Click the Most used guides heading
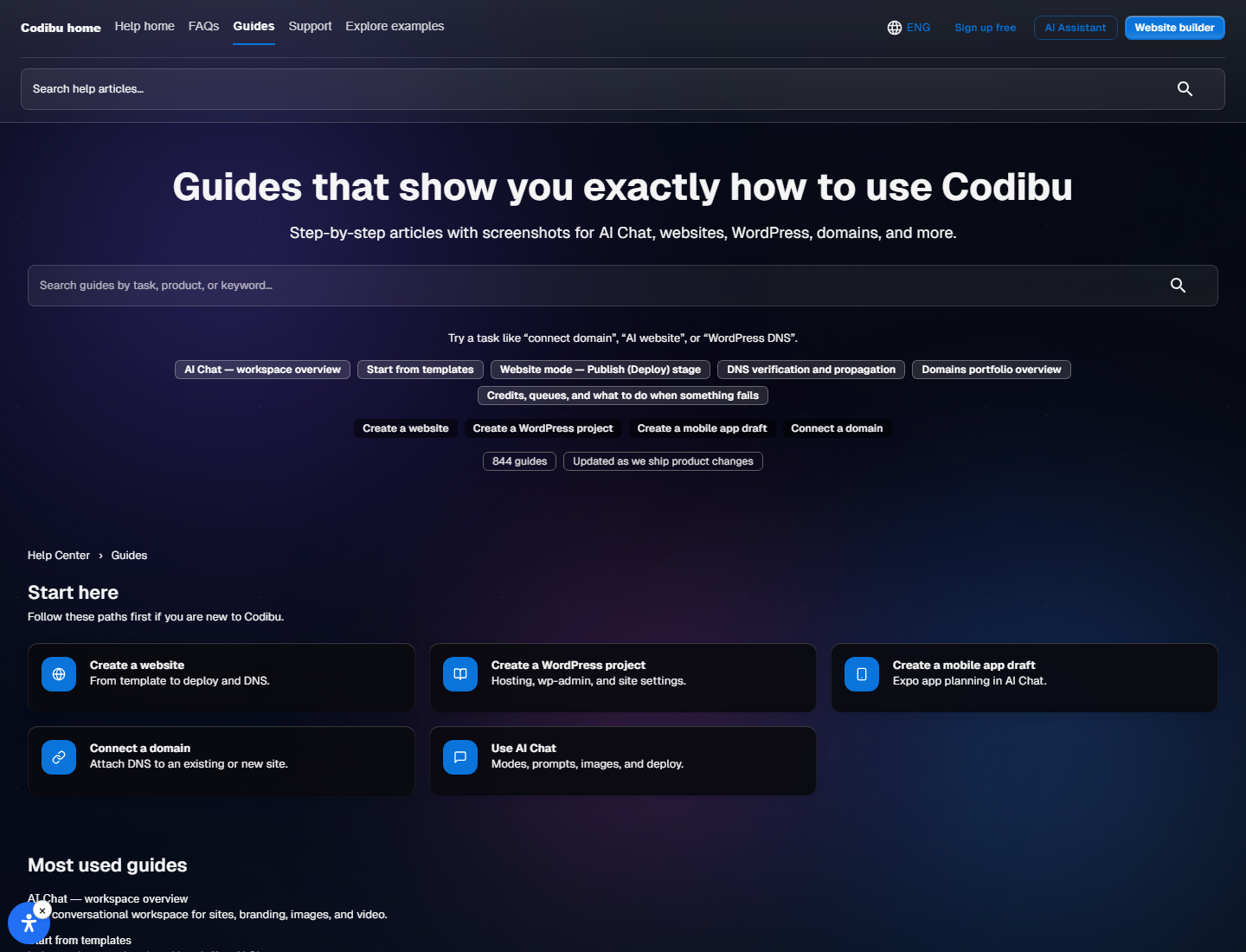This screenshot has height=952, width=1246. coord(107,865)
